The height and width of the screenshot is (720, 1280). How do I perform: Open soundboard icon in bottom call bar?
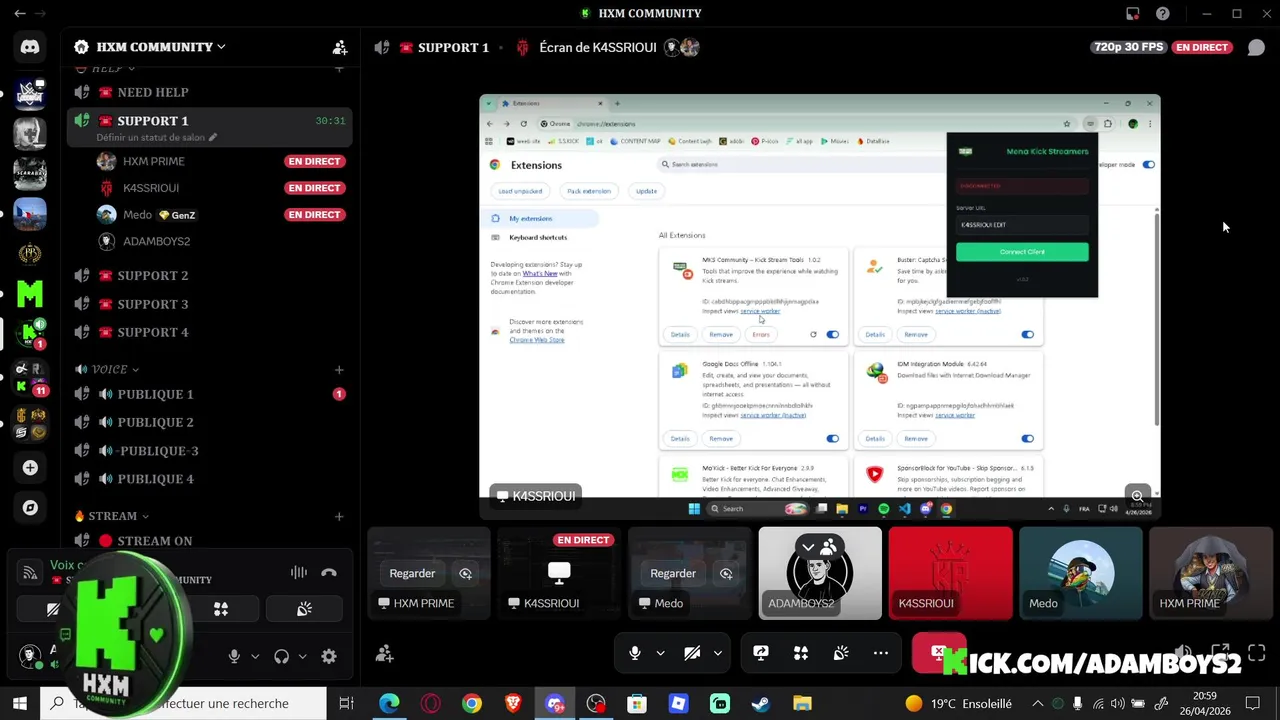point(841,653)
